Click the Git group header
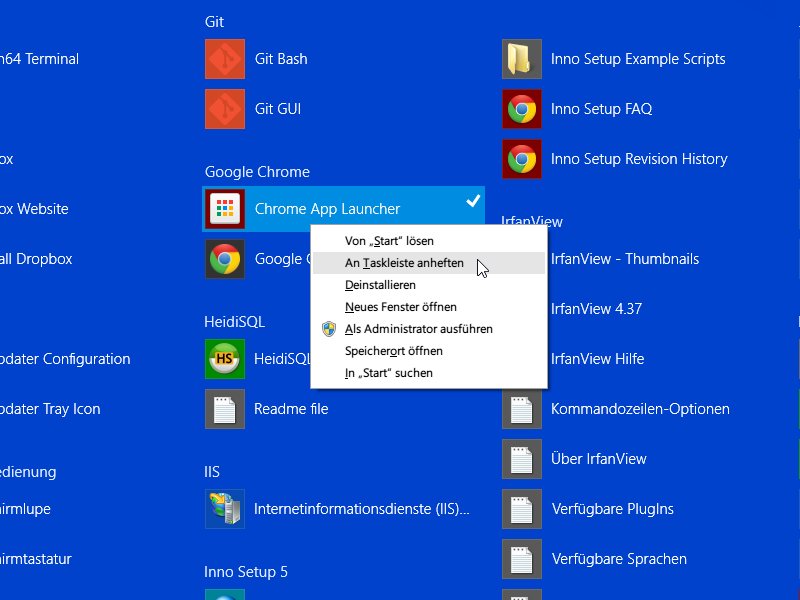Image resolution: width=800 pixels, height=600 pixels. 214,21
